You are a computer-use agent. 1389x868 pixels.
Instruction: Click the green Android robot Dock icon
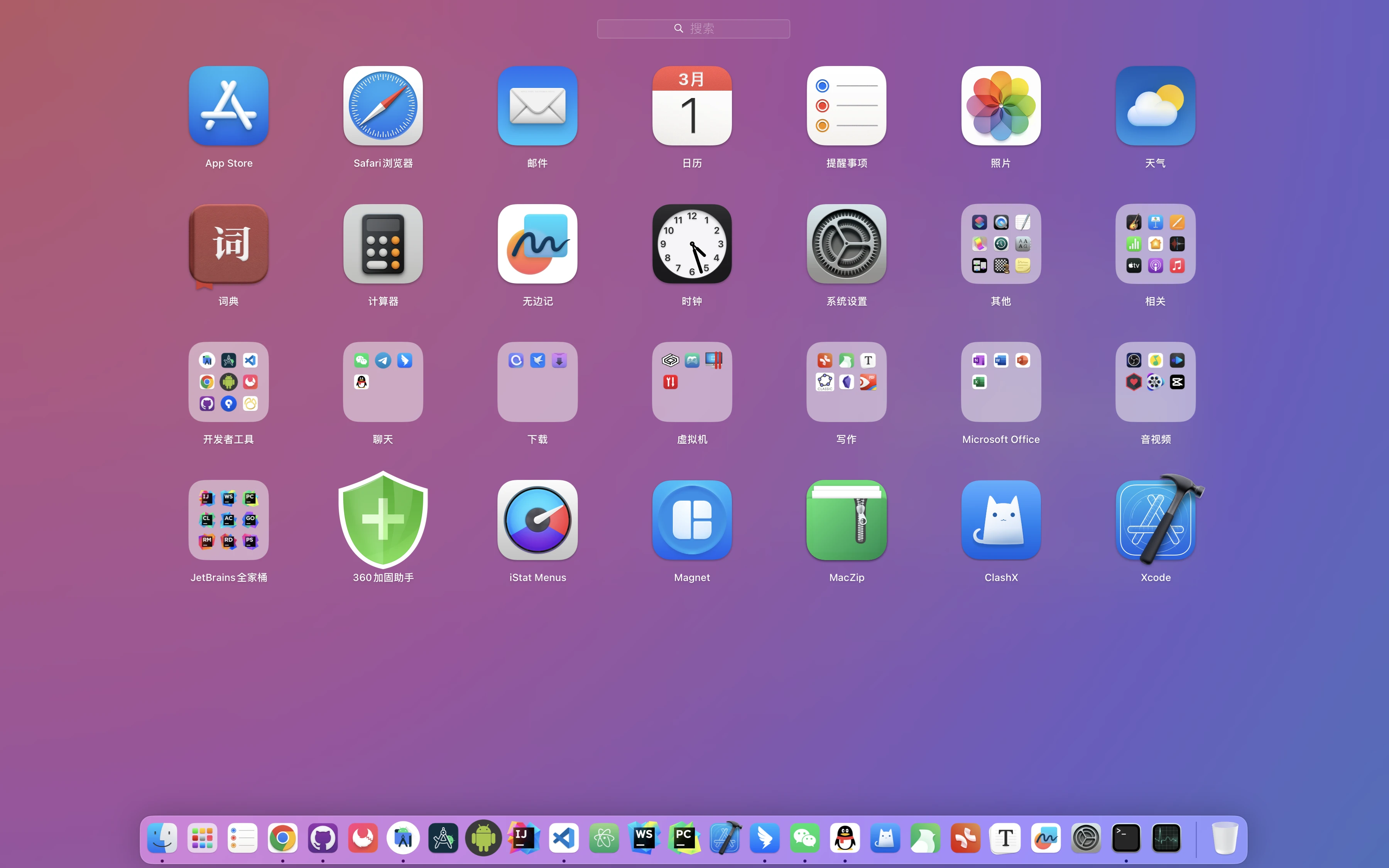coord(483,838)
